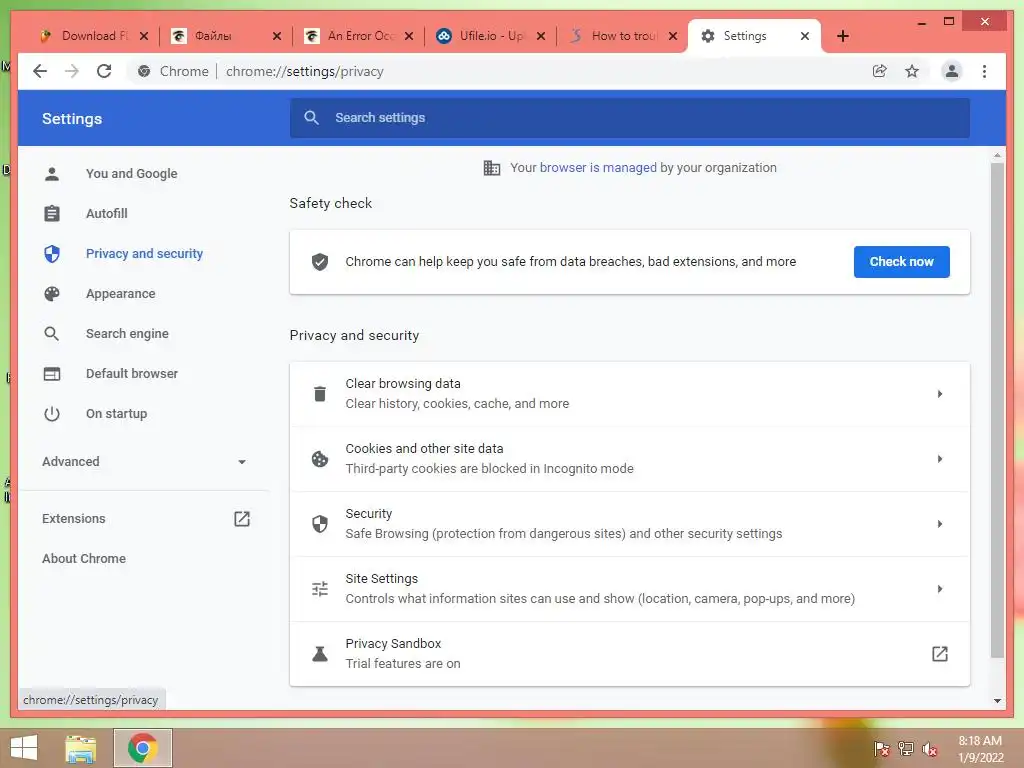Click the flask icon beside Privacy Sandbox
Image resolution: width=1024 pixels, height=768 pixels.
point(320,654)
